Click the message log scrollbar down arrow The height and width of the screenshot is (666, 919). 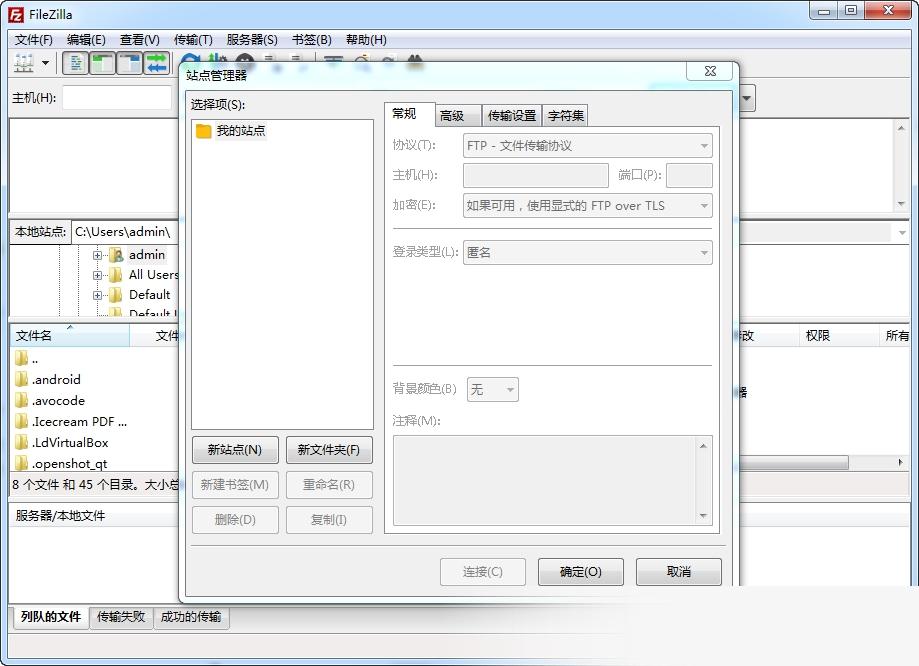(x=901, y=204)
